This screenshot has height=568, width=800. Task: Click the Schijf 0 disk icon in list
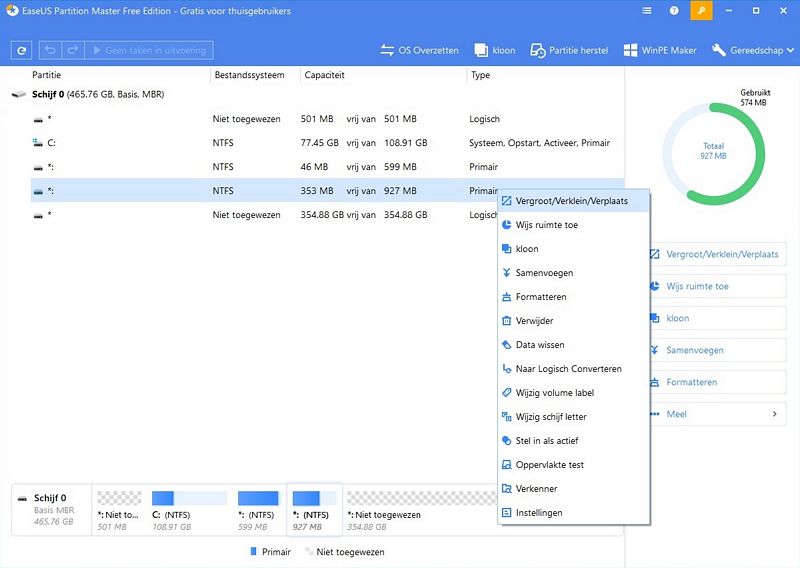(x=19, y=94)
